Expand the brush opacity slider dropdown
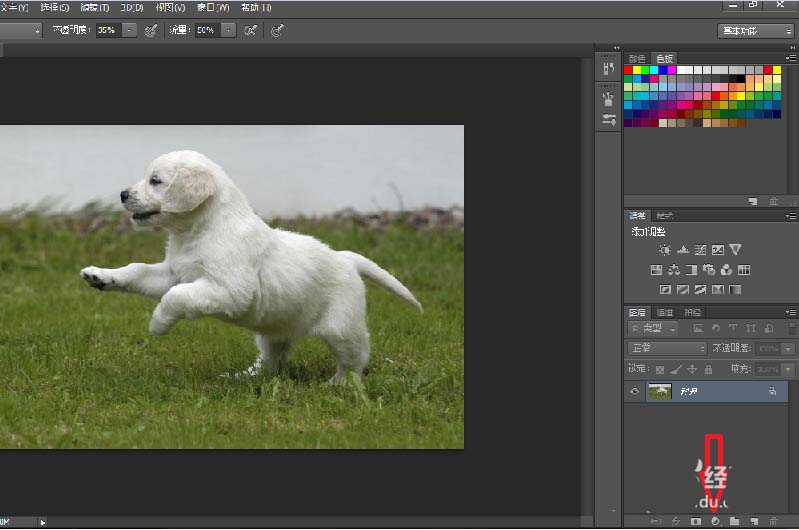The image size is (799, 530). (129, 30)
